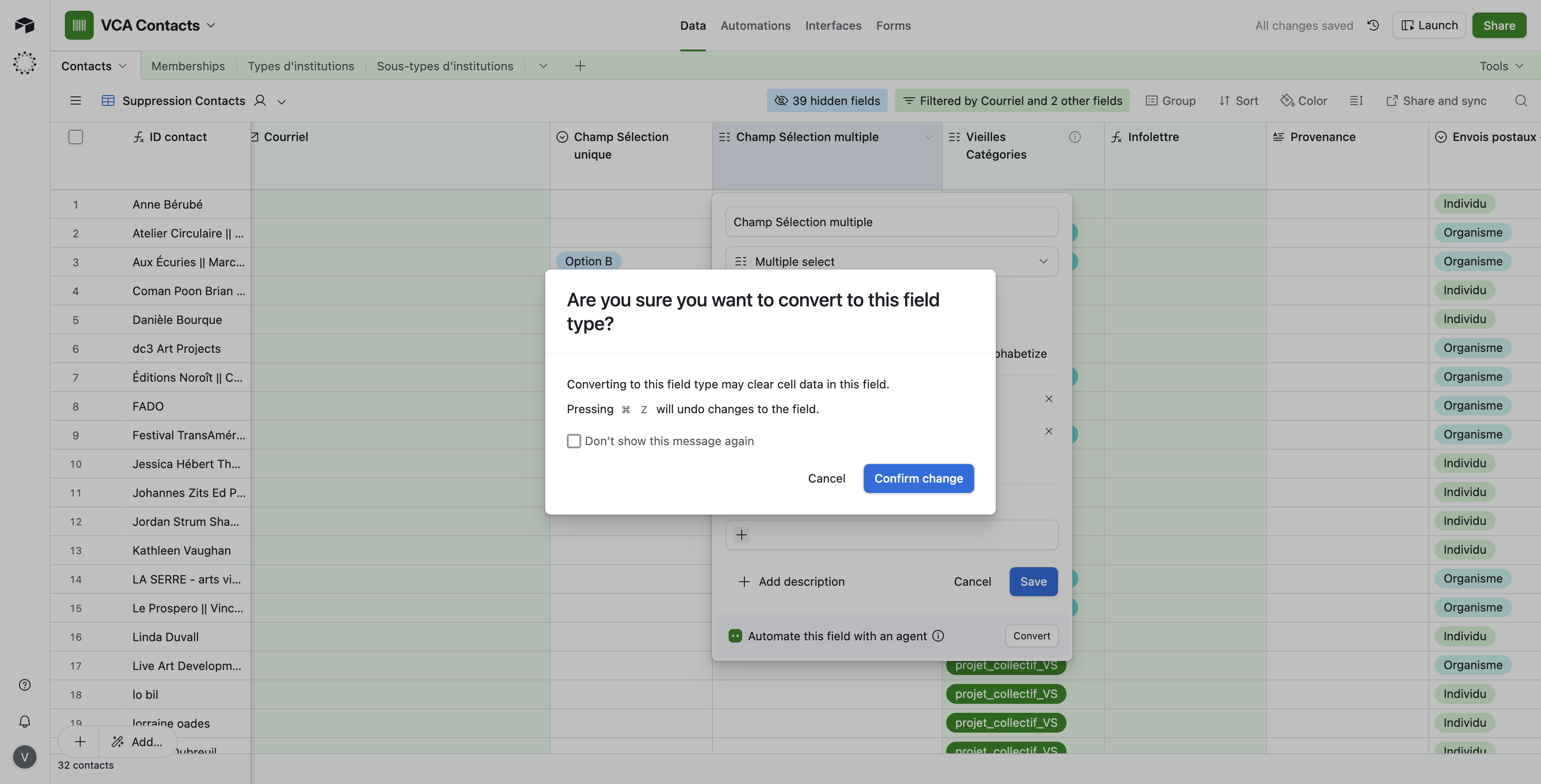This screenshot has height=784, width=1541.
Task: Expand the VCA Contacts base name dropdown
Action: (x=211, y=25)
